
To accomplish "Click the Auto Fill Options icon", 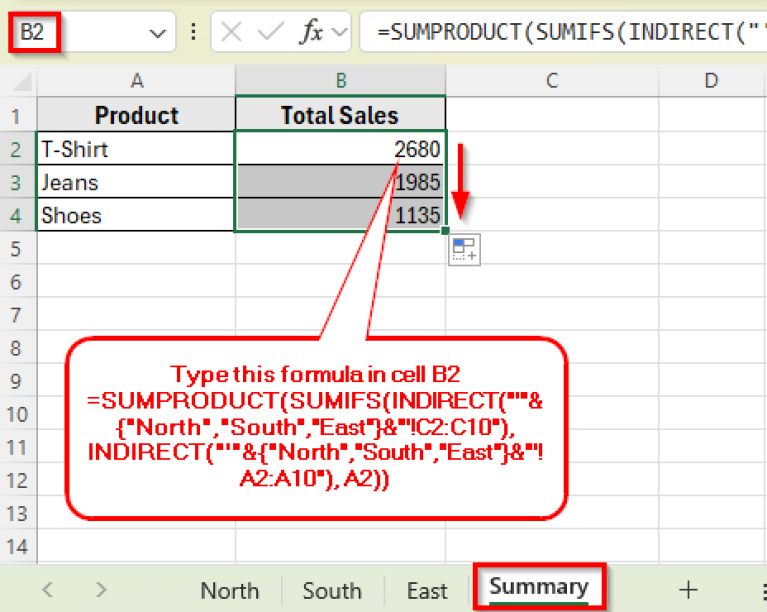I will coord(464,250).
